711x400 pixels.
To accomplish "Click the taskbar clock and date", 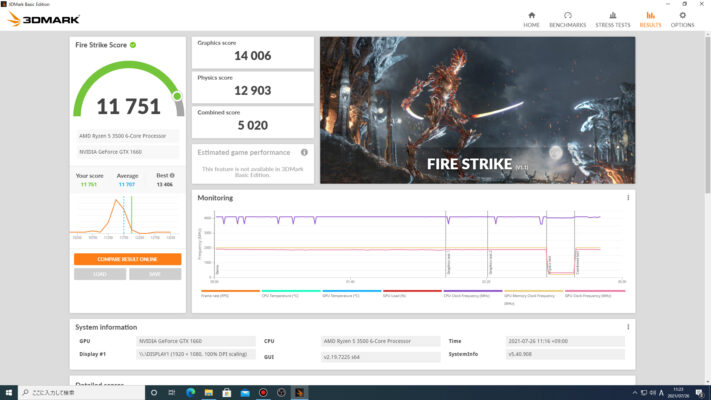I will pos(678,393).
